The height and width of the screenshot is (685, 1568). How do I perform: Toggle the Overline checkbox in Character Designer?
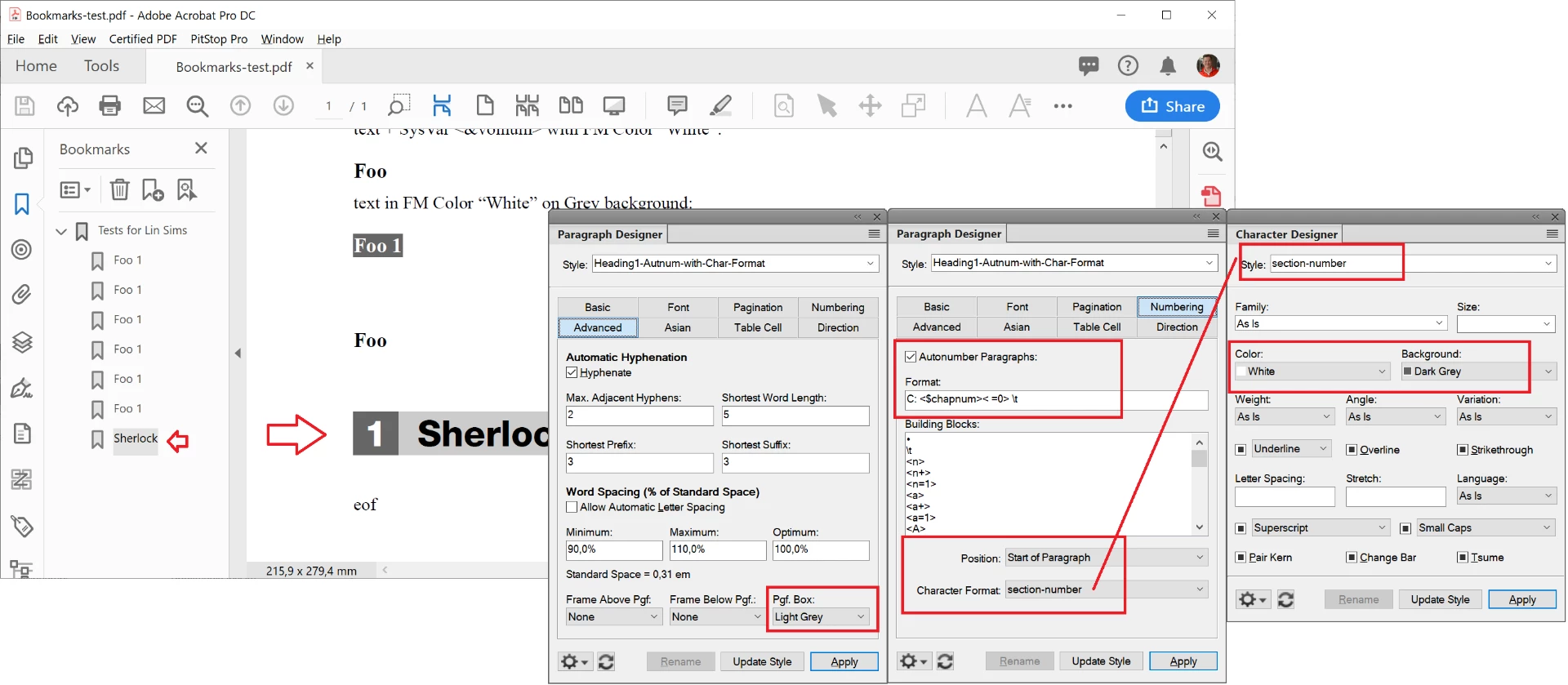1352,450
